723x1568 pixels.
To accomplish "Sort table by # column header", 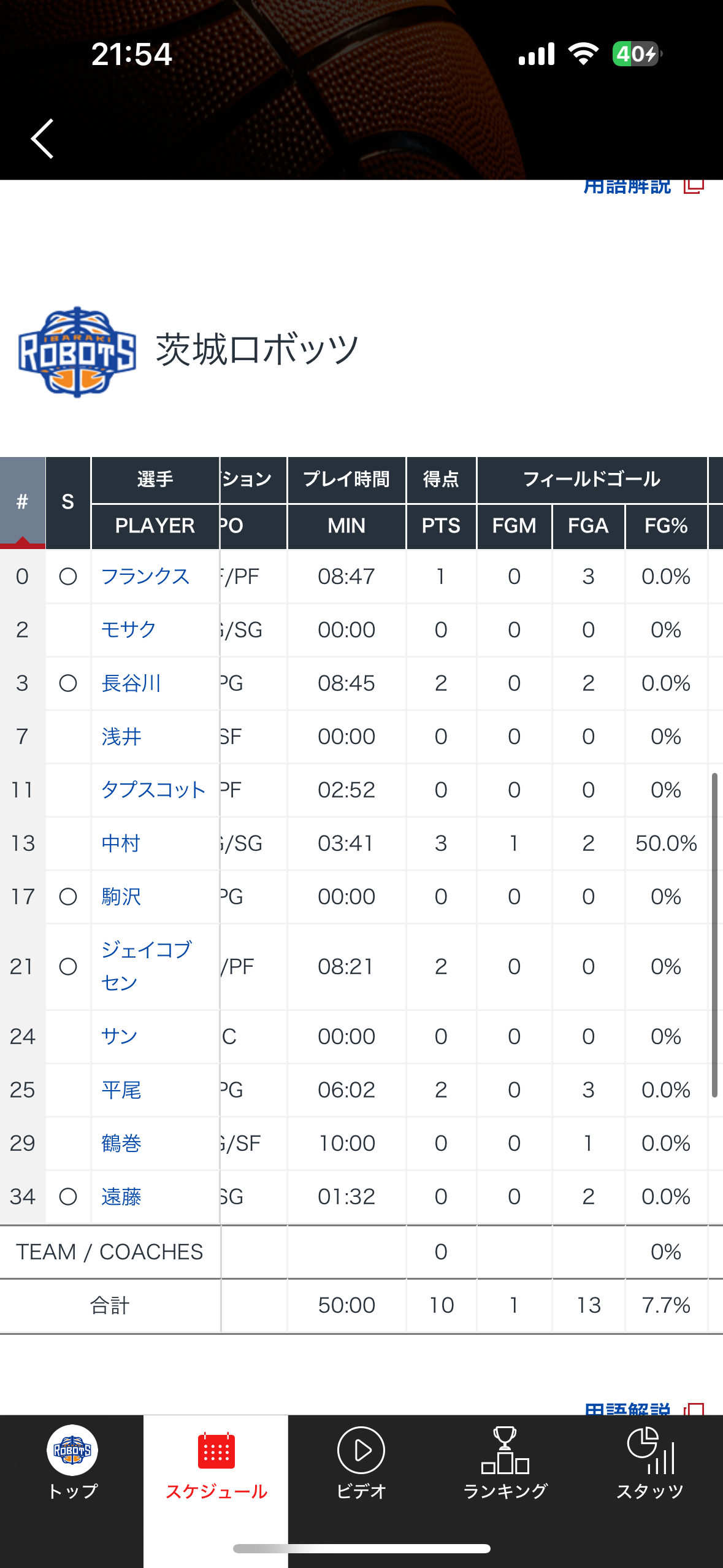I will (23, 502).
